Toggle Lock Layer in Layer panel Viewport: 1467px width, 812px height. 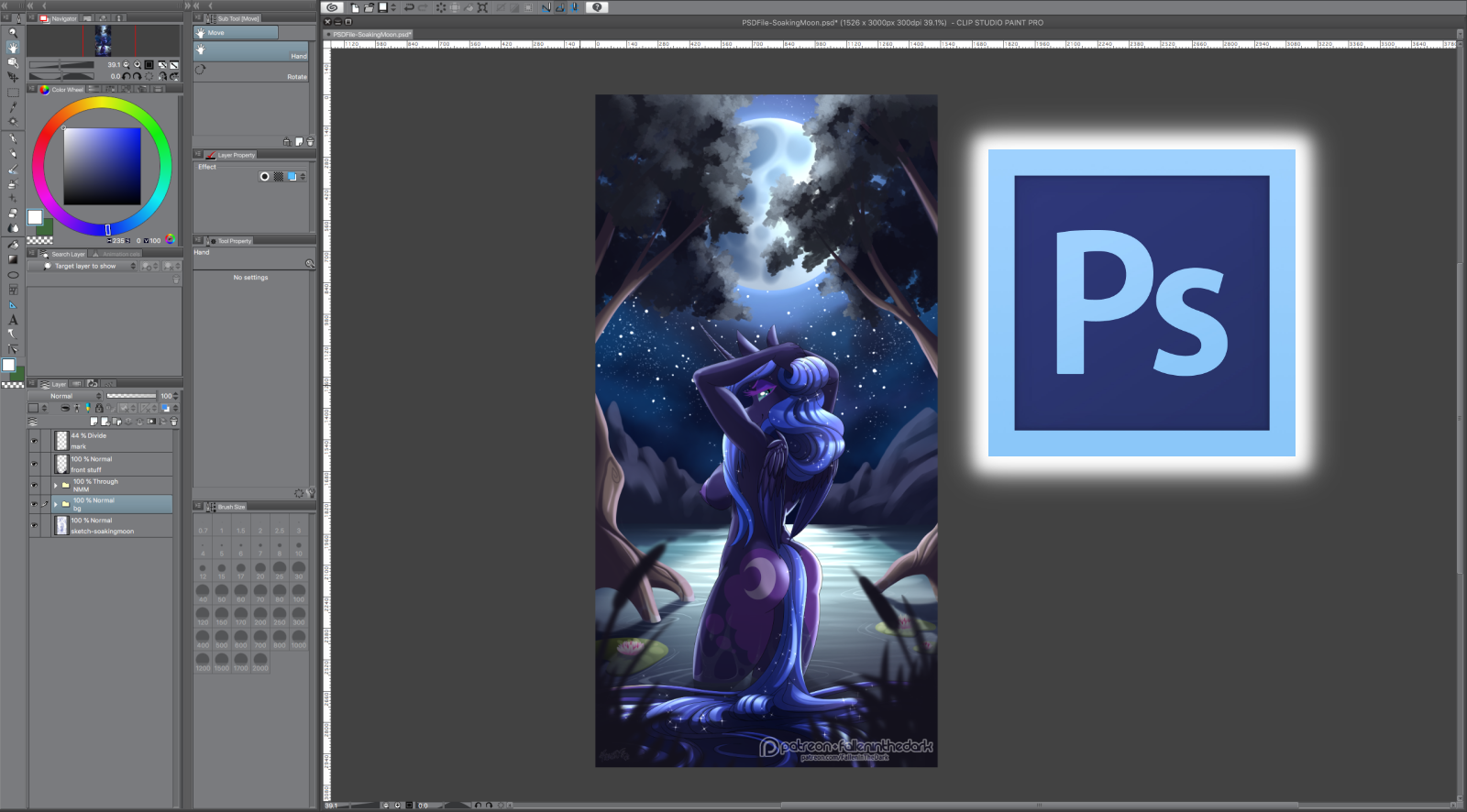coord(99,408)
